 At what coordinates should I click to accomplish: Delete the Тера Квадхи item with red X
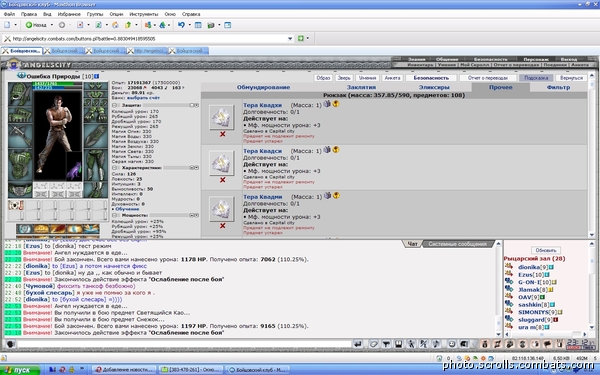tap(222, 134)
